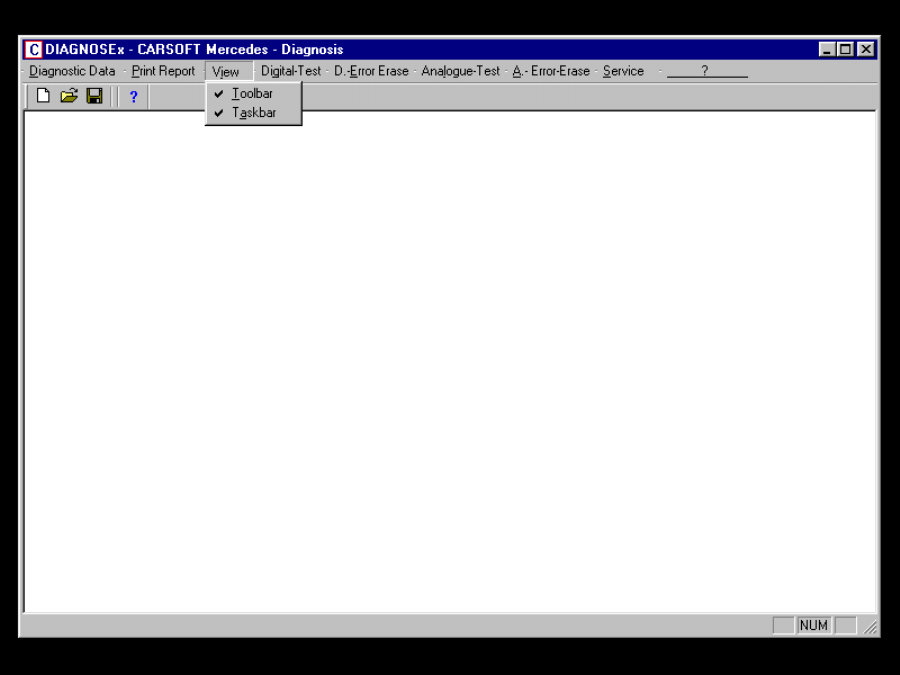Toggle the Taskbar option in the View menu
This screenshot has height=675, width=900.
point(253,112)
